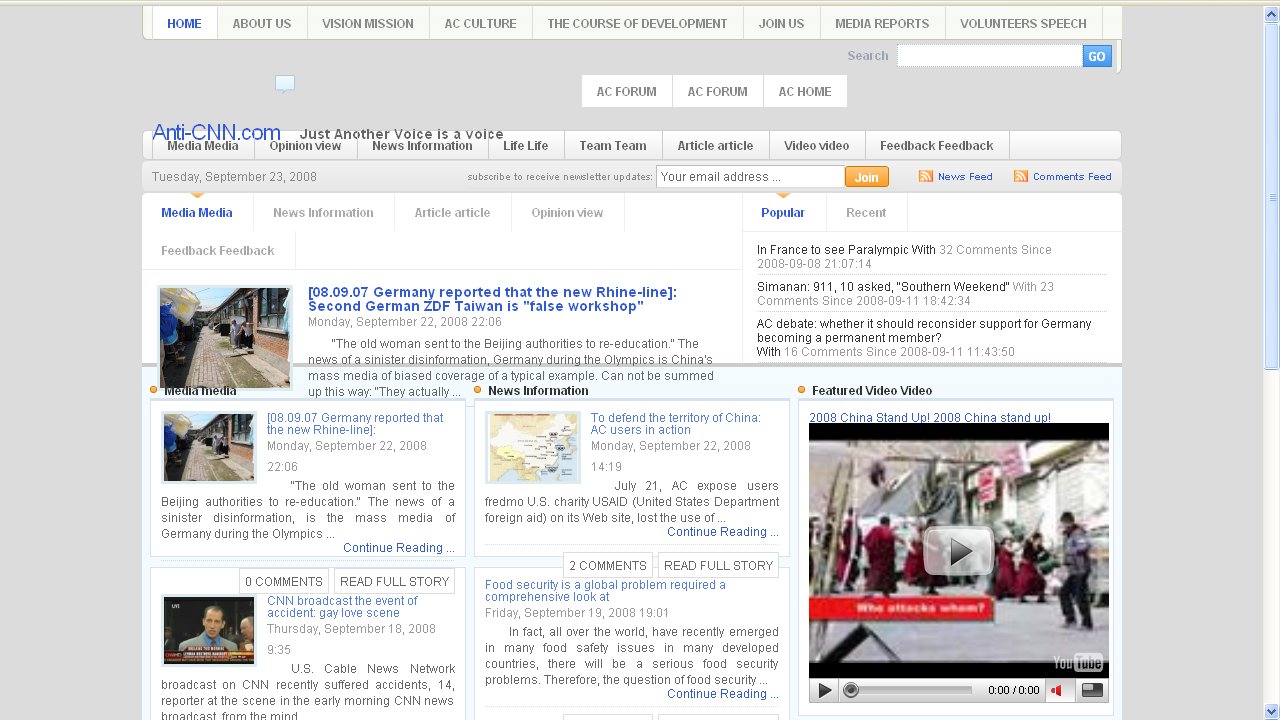
Task: Click the CNN news anchor thumbnail
Action: (x=209, y=630)
